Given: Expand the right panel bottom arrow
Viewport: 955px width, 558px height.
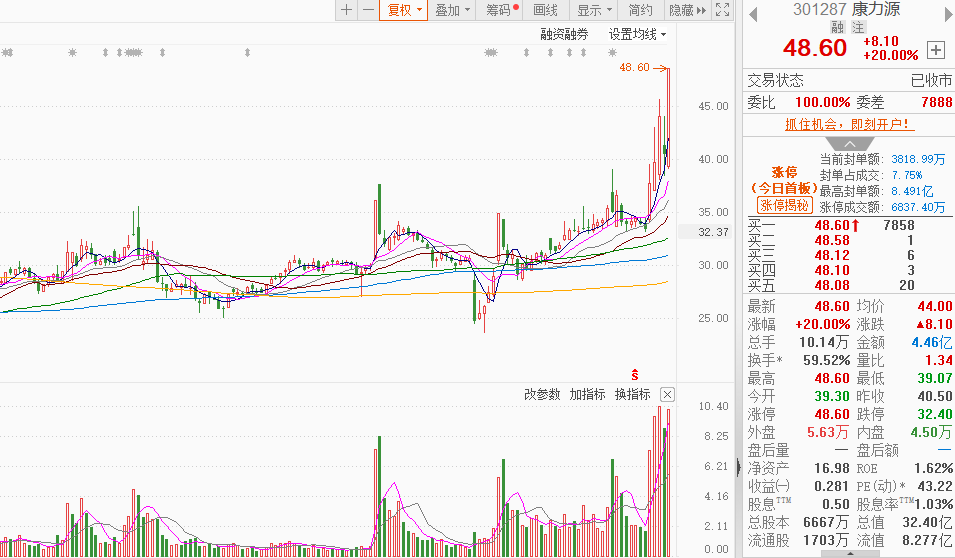Looking at the screenshot, I should 850,554.
